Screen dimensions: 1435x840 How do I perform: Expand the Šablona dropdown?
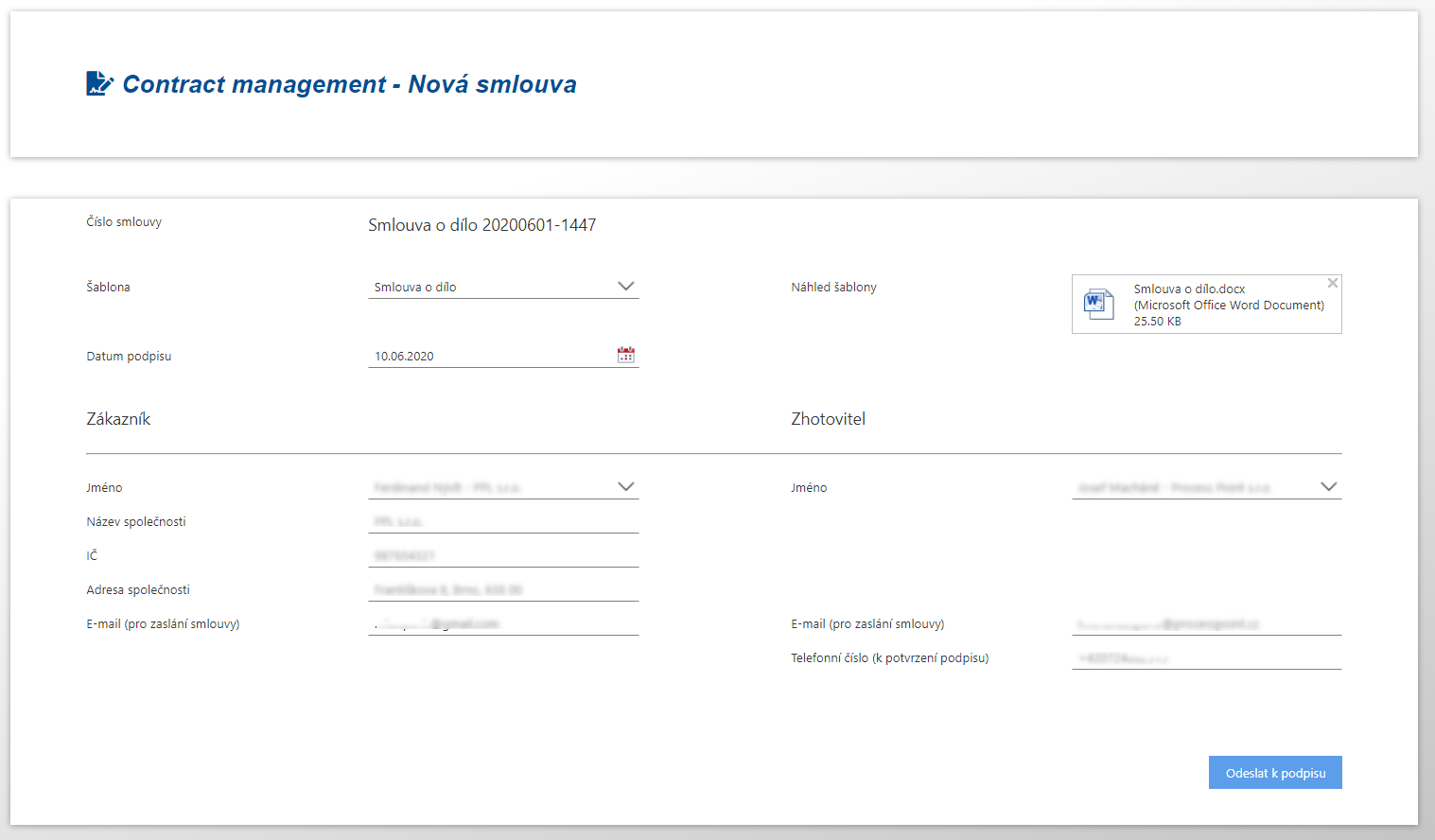(x=625, y=287)
